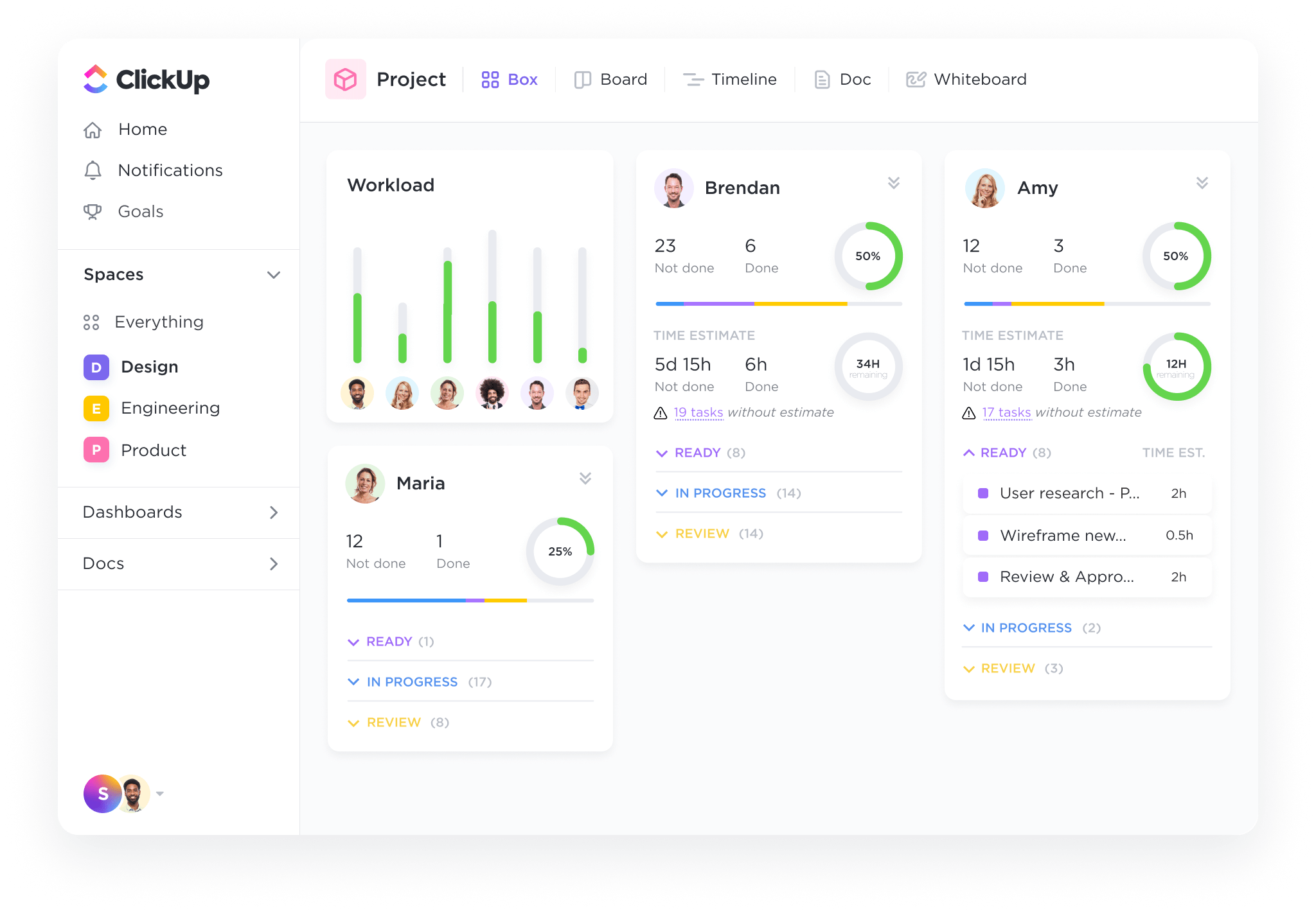Expand Brendan's card options chevron
This screenshot has height=912, width=1316.
pos(894,182)
